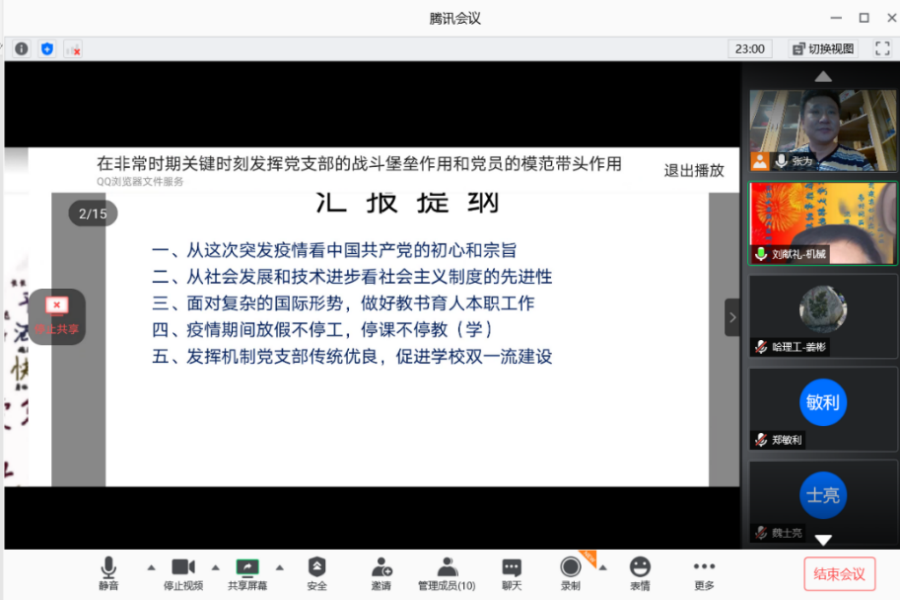Mute the microphone with 静音
Viewport: 900px width, 600px height.
tap(108, 573)
